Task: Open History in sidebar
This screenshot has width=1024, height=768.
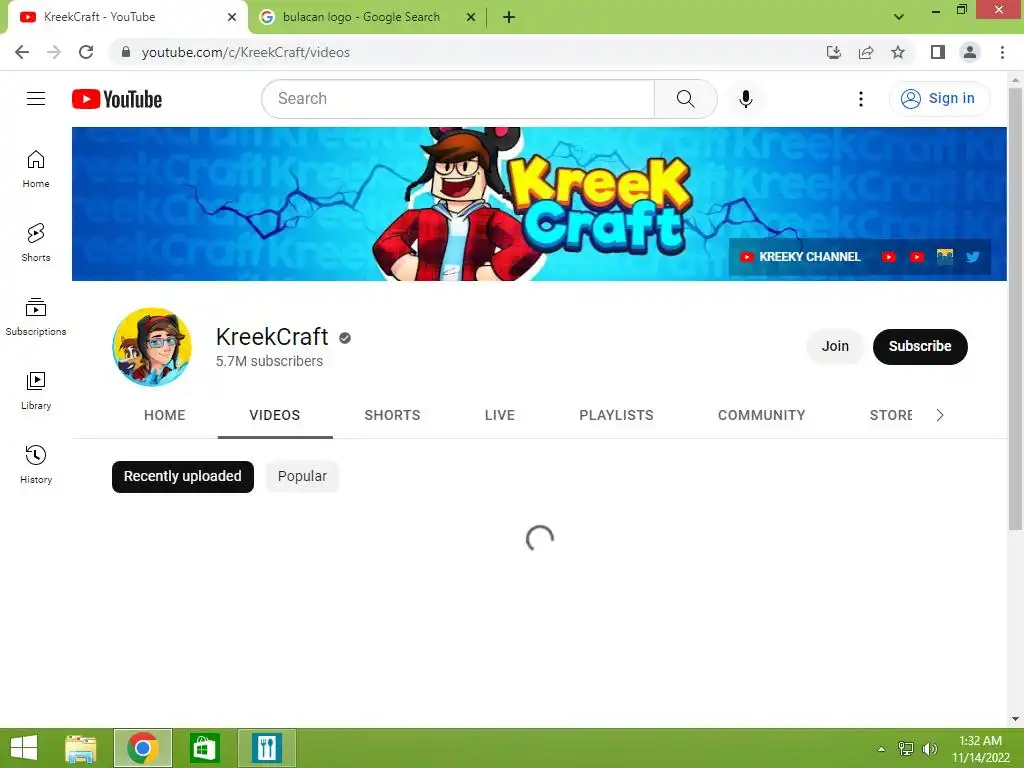Action: click(x=36, y=464)
